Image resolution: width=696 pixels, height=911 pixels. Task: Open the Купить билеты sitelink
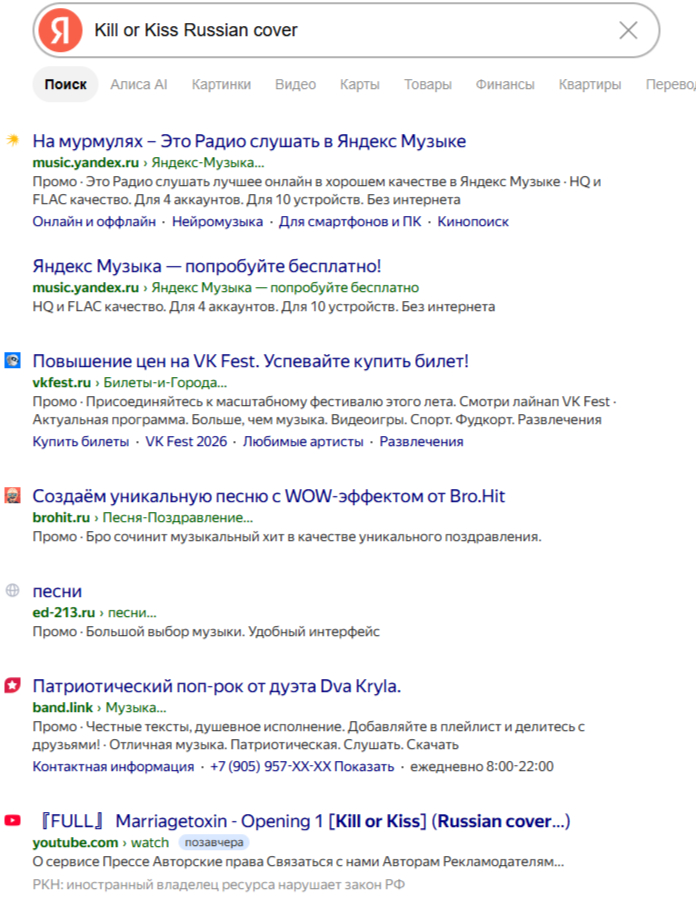[x=81, y=442]
